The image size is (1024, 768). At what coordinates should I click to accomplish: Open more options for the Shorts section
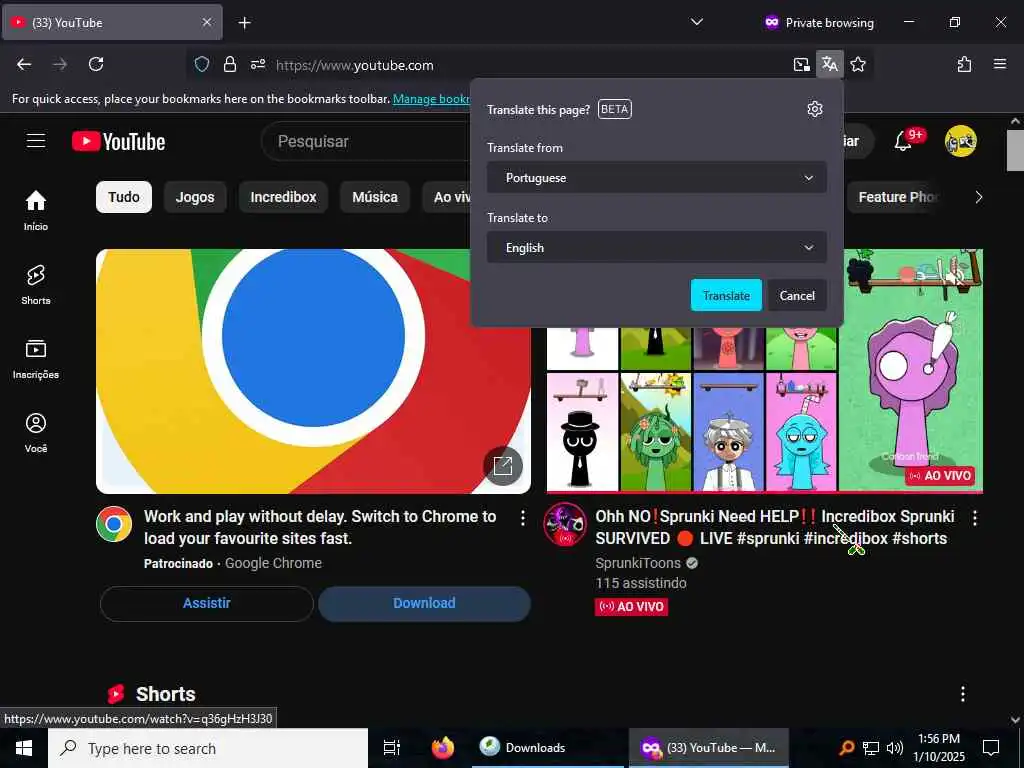tap(963, 694)
